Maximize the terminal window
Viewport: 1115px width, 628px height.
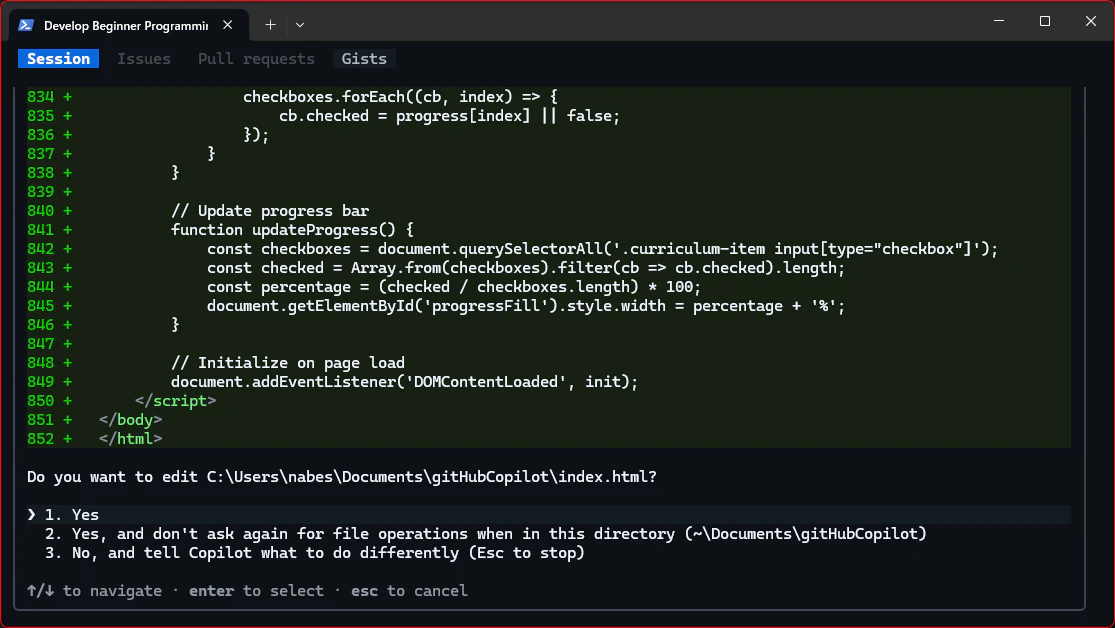[x=1045, y=21]
